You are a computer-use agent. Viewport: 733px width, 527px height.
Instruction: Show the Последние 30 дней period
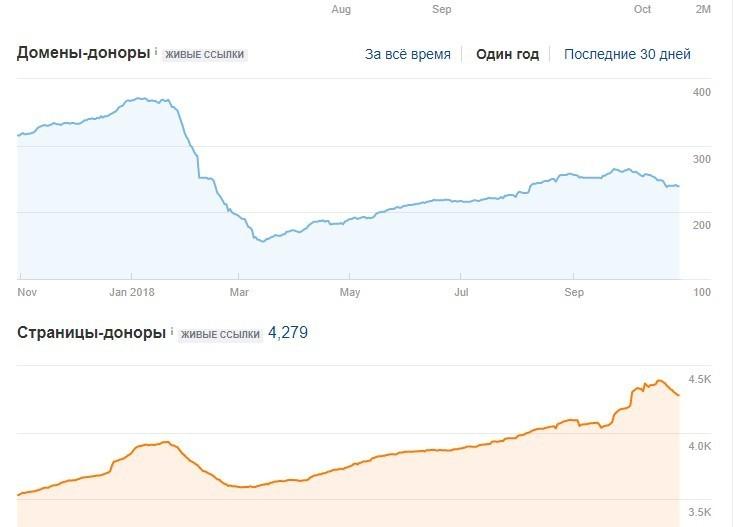coord(627,54)
